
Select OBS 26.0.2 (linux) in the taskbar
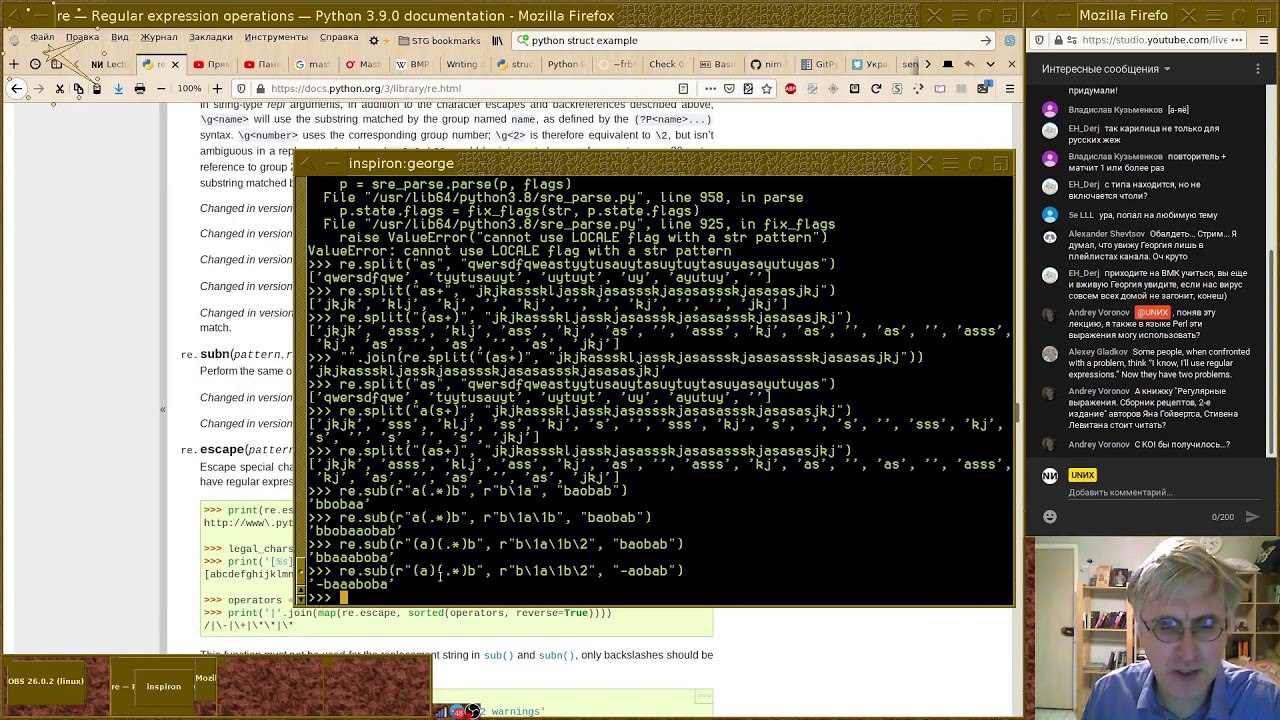[46, 681]
